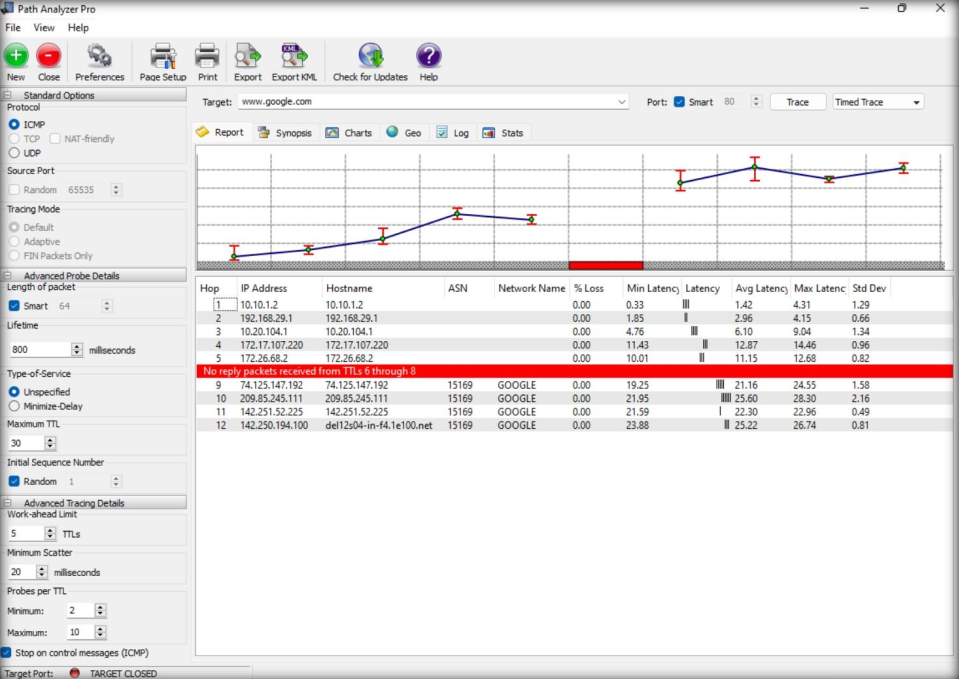This screenshot has height=679, width=959.
Task: Open the Log tab
Action: coord(453,133)
